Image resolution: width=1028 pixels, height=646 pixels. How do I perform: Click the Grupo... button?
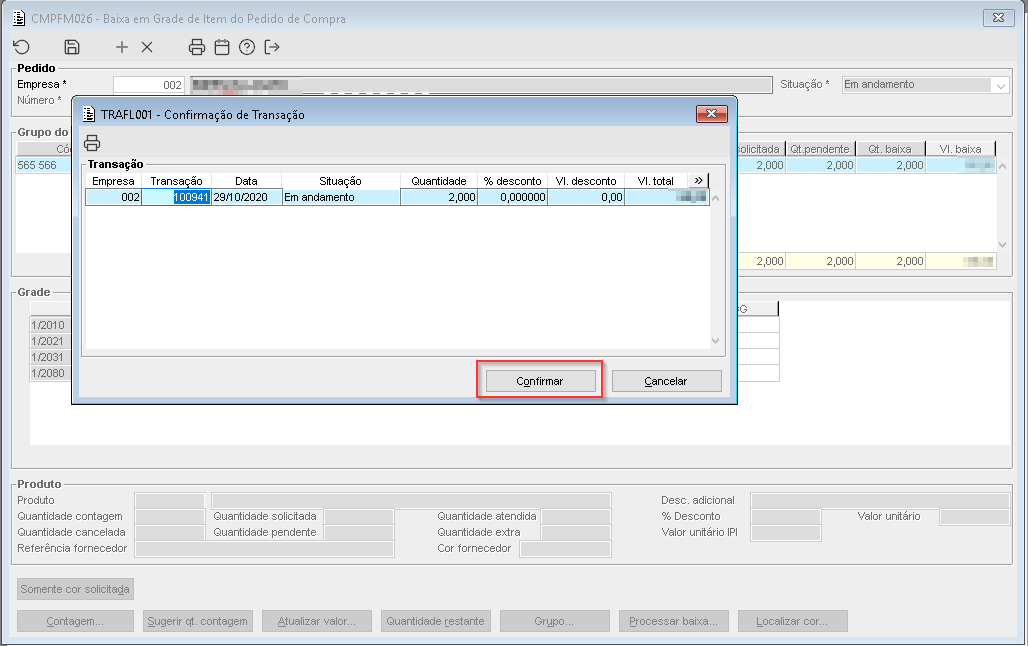coord(555,621)
